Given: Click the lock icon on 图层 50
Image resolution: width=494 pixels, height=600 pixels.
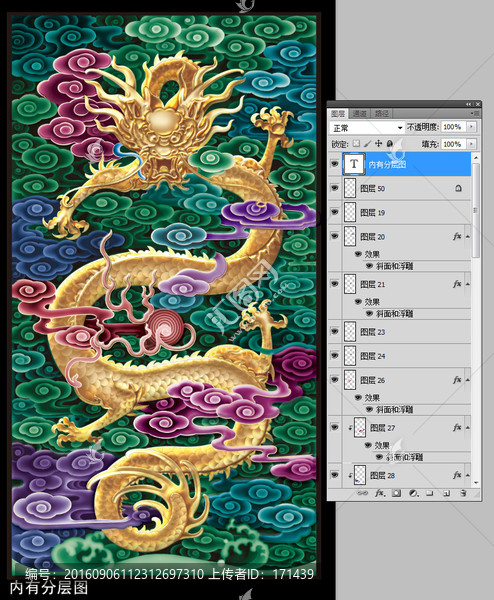Looking at the screenshot, I should coord(458,188).
